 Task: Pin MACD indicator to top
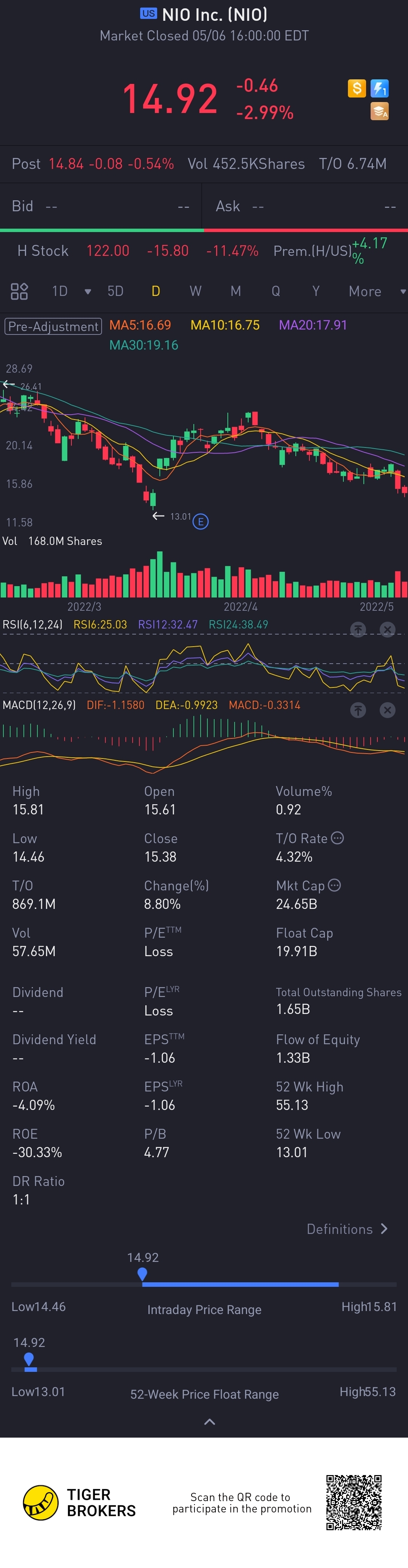(358, 710)
